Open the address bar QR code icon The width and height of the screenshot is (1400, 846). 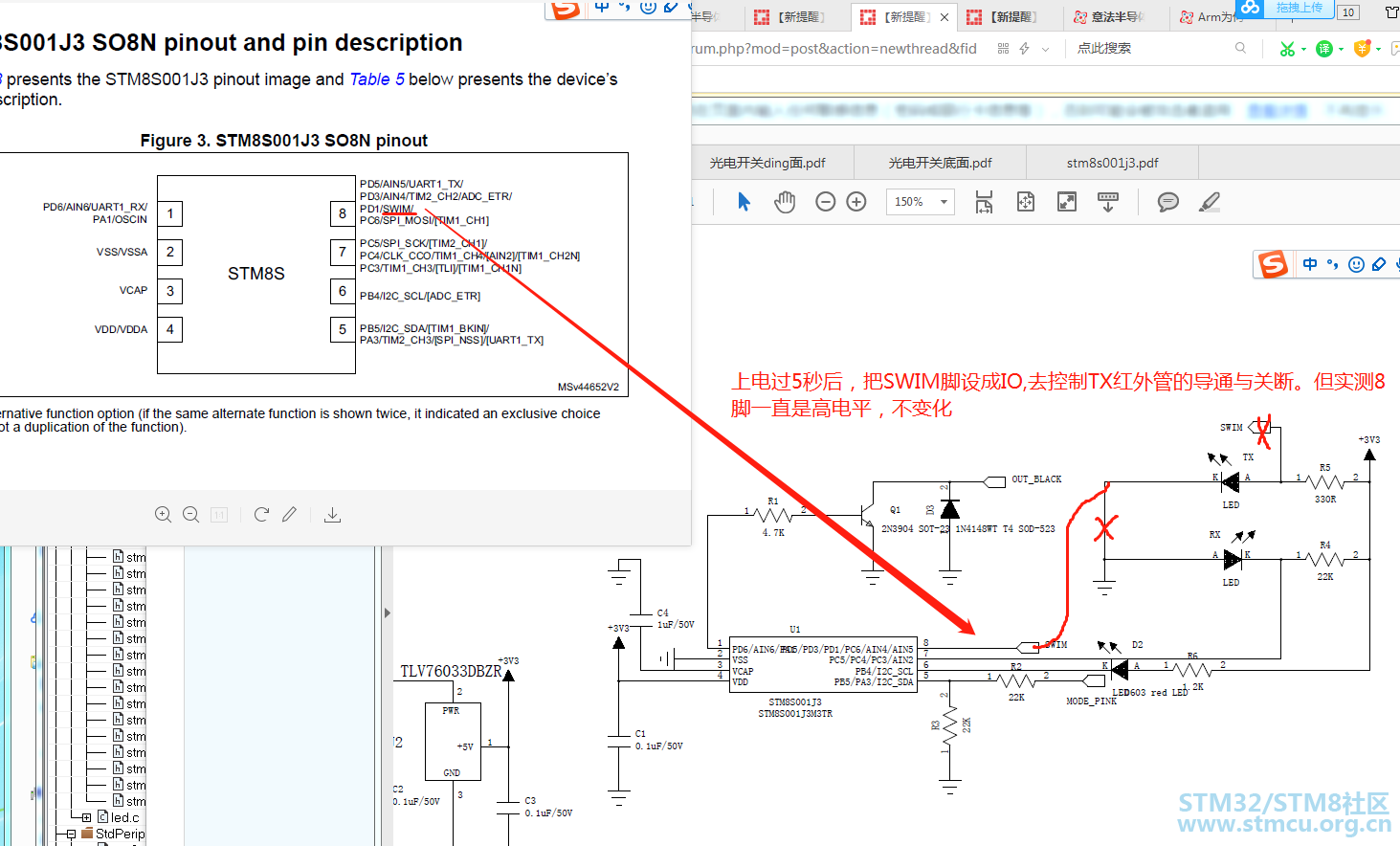click(x=1003, y=48)
